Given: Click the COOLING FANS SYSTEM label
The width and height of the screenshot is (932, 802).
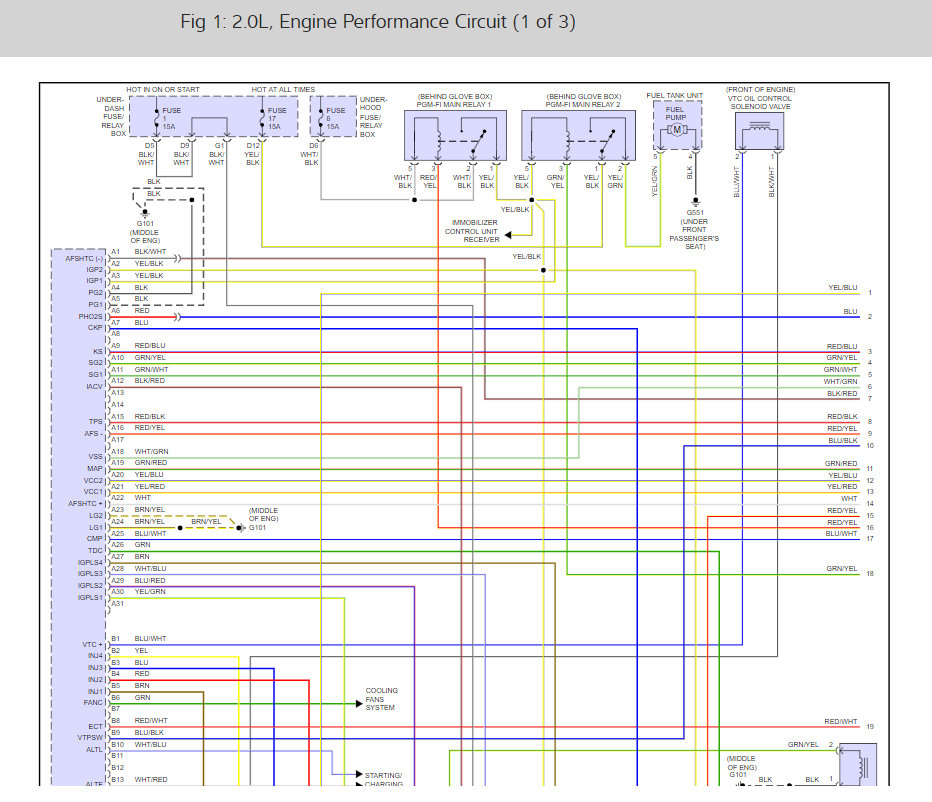Looking at the screenshot, I should pyautogui.click(x=382, y=699).
